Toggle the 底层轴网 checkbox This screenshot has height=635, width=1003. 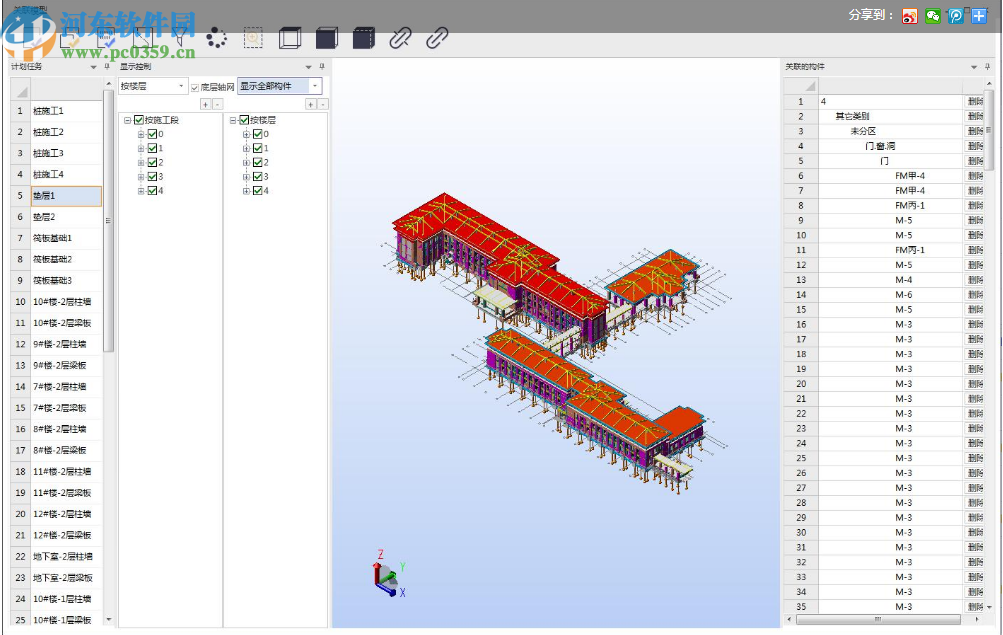point(195,87)
